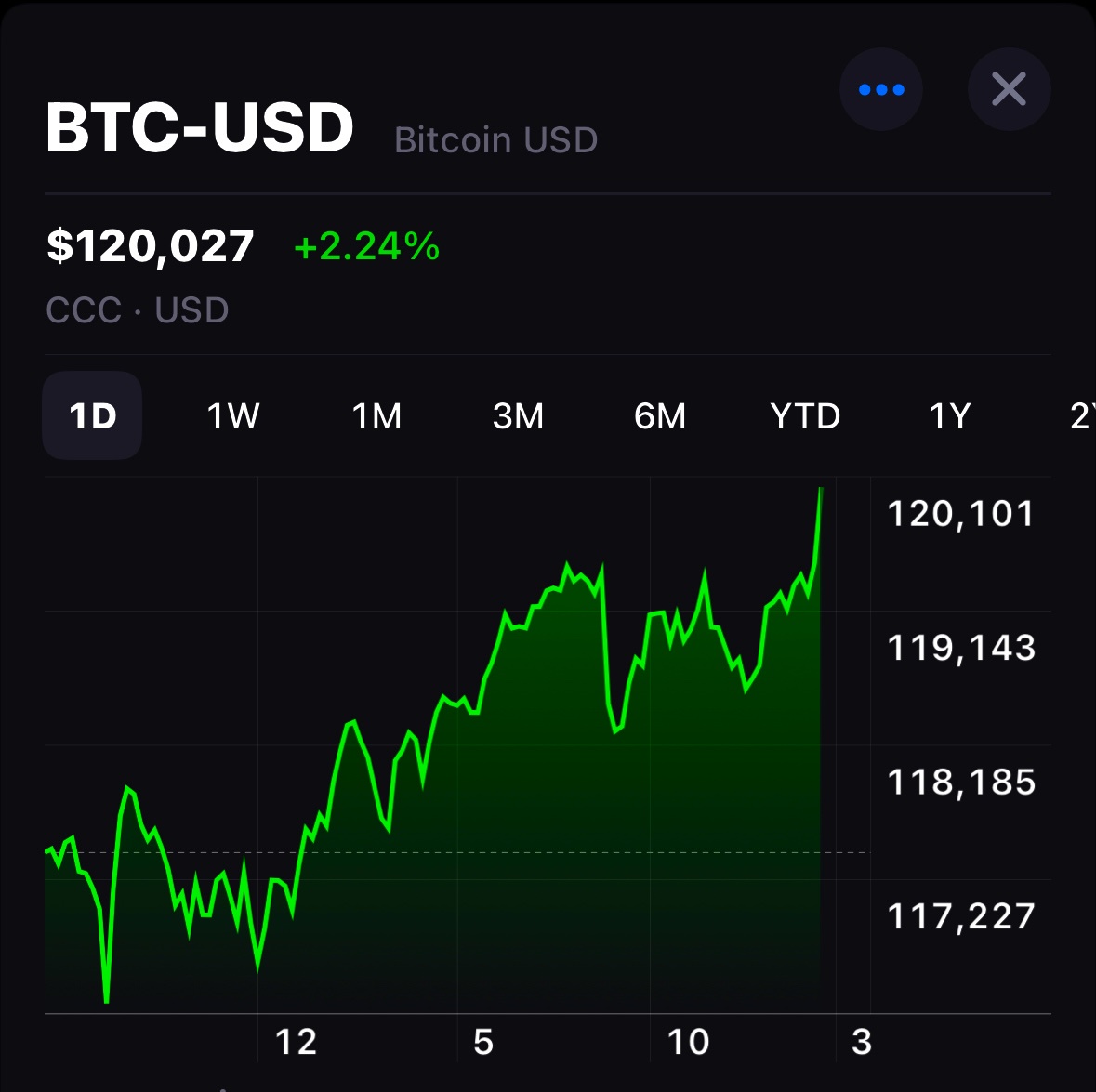Select the 3M time range
The width and height of the screenshot is (1096, 1092).
pos(518,415)
